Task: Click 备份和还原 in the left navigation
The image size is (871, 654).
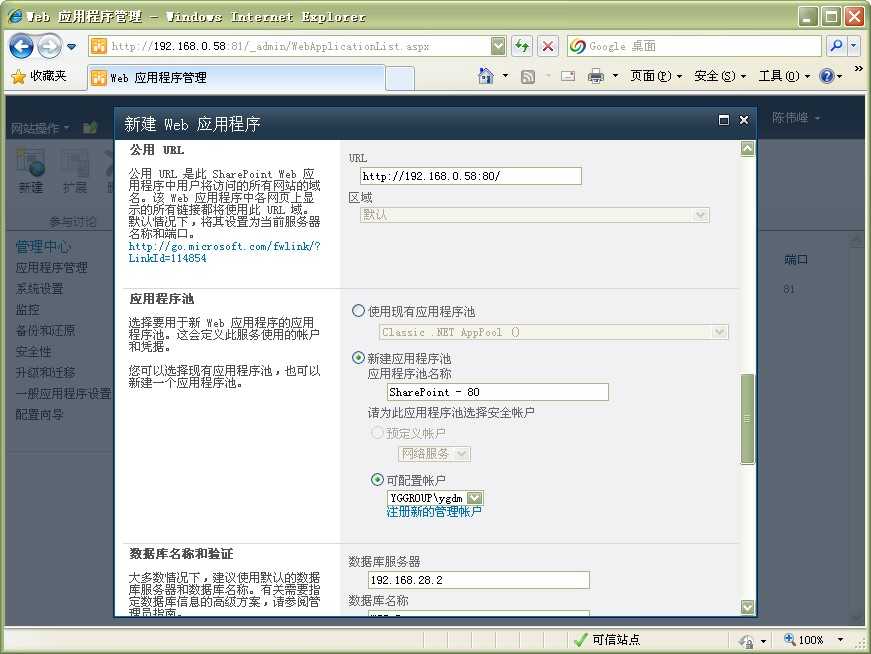Action: 46,331
